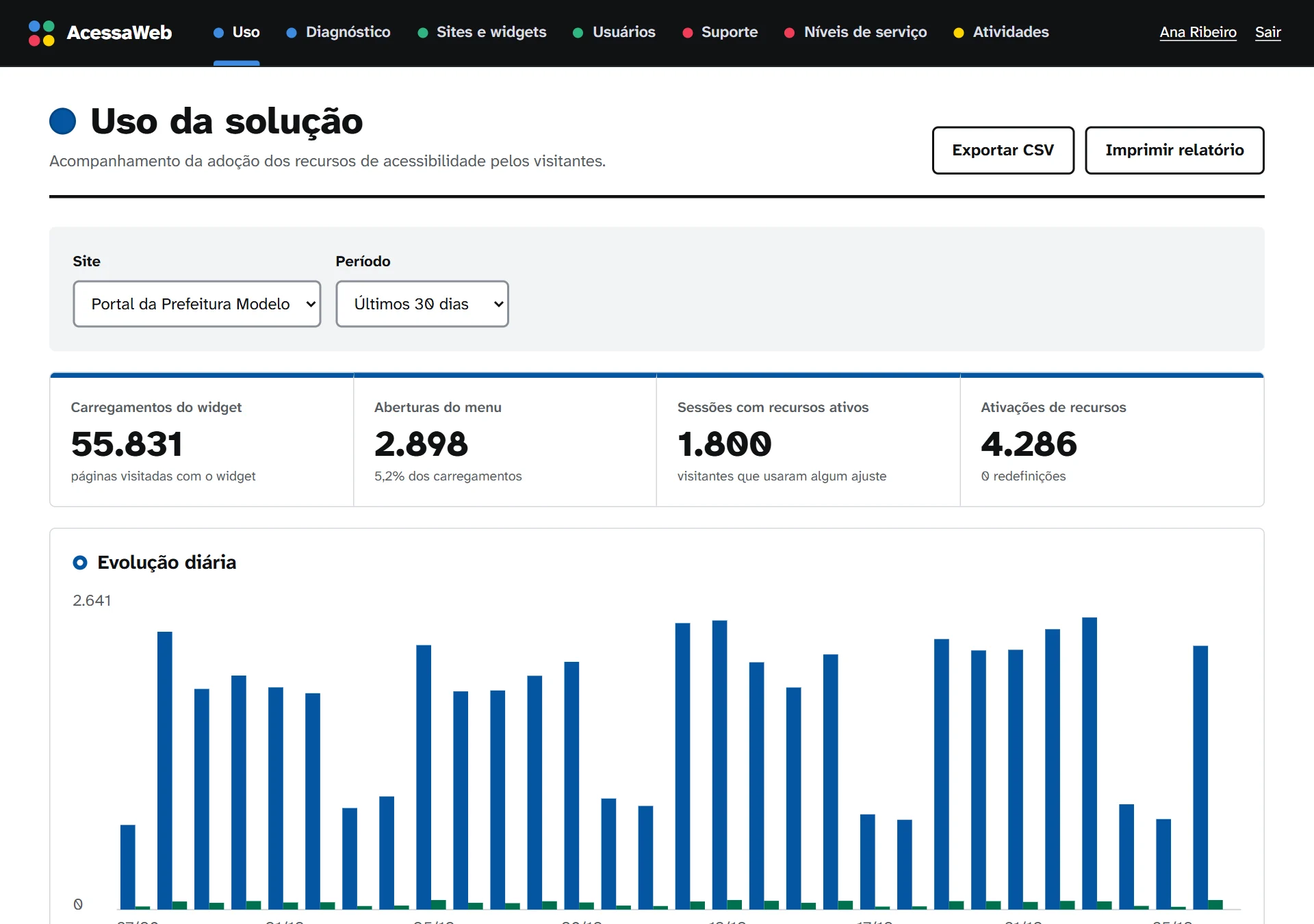Image resolution: width=1314 pixels, height=924 pixels.
Task: Export usage data with Exportar CSV
Action: click(x=1003, y=150)
